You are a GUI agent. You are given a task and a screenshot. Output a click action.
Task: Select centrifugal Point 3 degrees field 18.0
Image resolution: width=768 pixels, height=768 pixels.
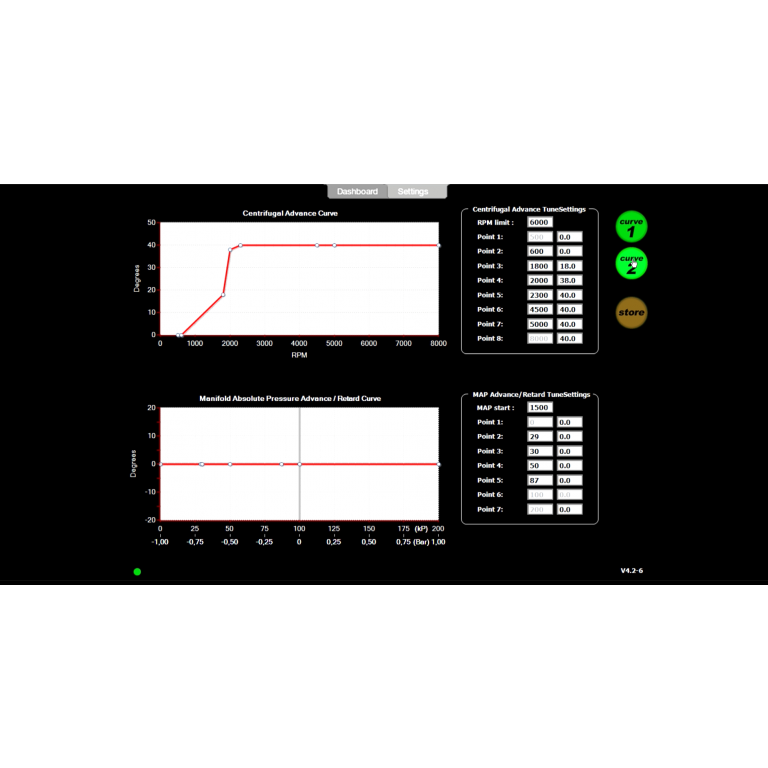(x=569, y=266)
